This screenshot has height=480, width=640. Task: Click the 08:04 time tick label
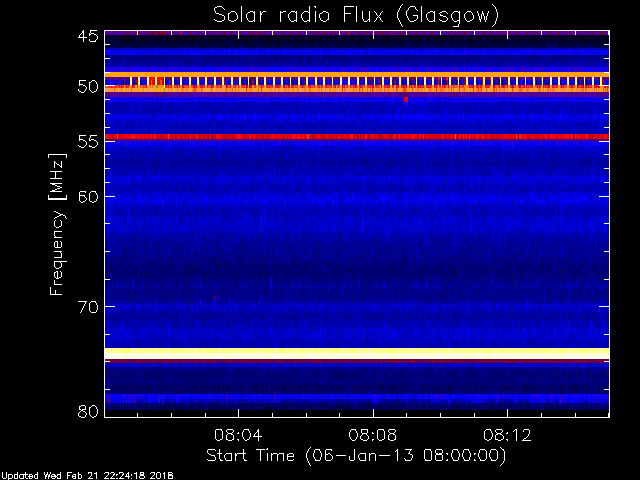[238, 436]
